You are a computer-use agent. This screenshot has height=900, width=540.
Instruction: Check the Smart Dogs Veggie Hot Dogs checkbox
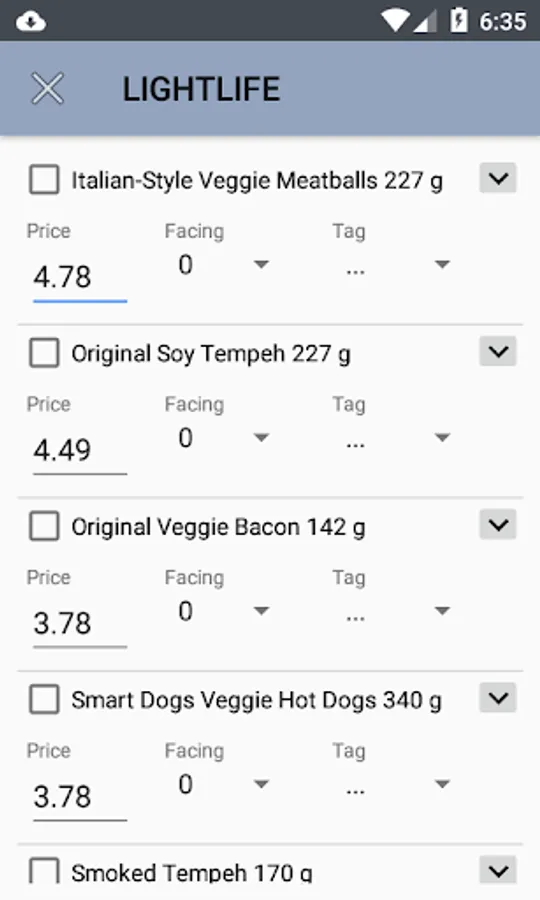44,699
